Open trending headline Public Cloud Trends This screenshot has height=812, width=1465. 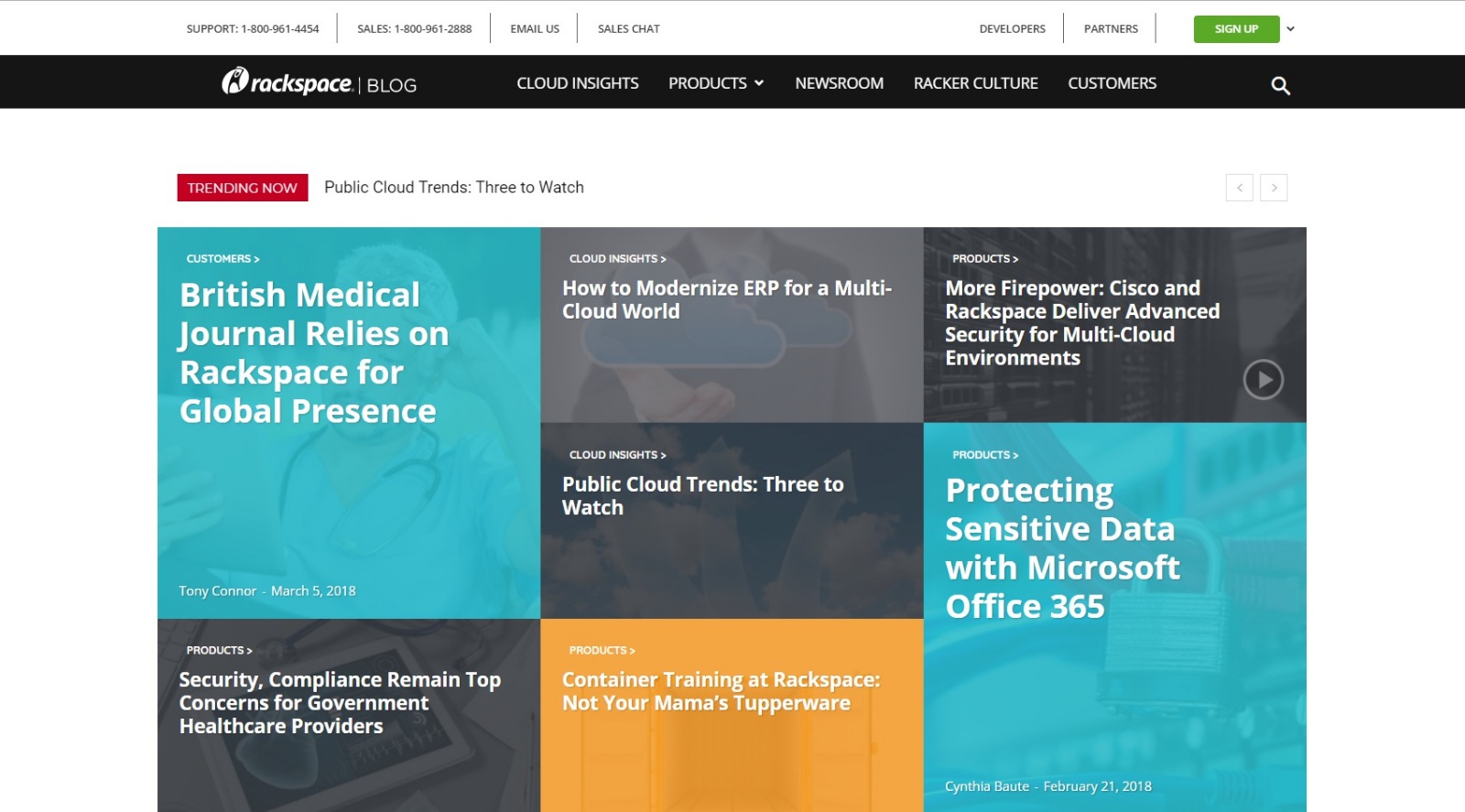coord(454,188)
